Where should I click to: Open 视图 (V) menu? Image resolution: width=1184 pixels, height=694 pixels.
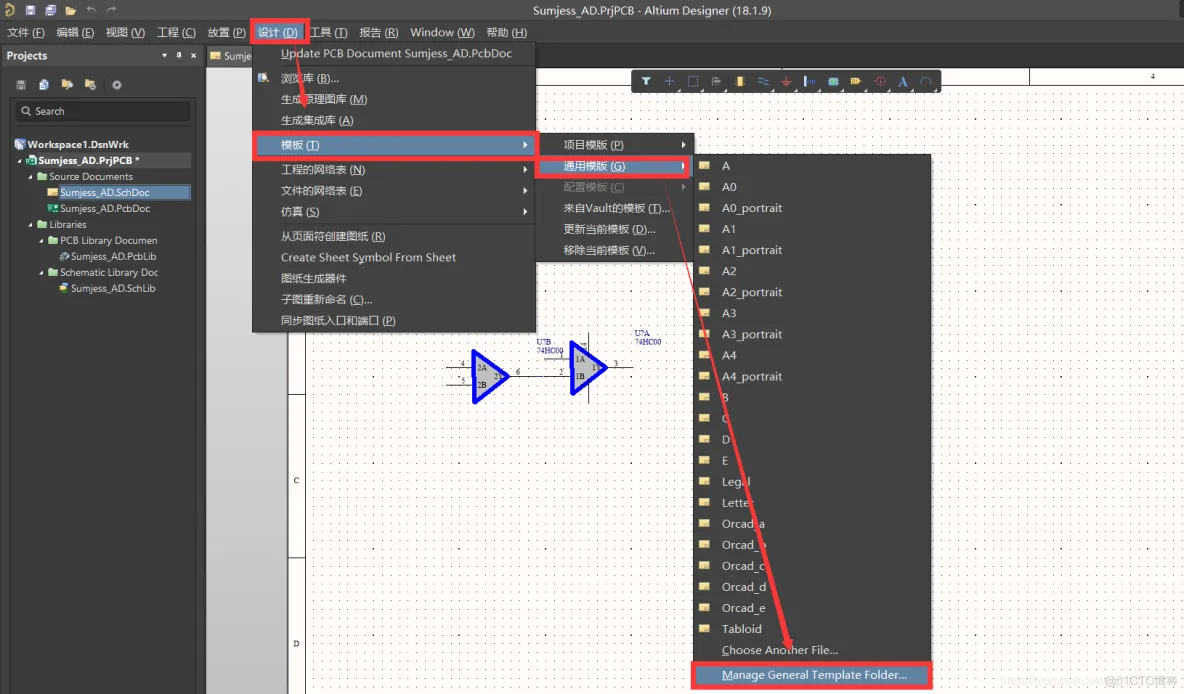125,32
